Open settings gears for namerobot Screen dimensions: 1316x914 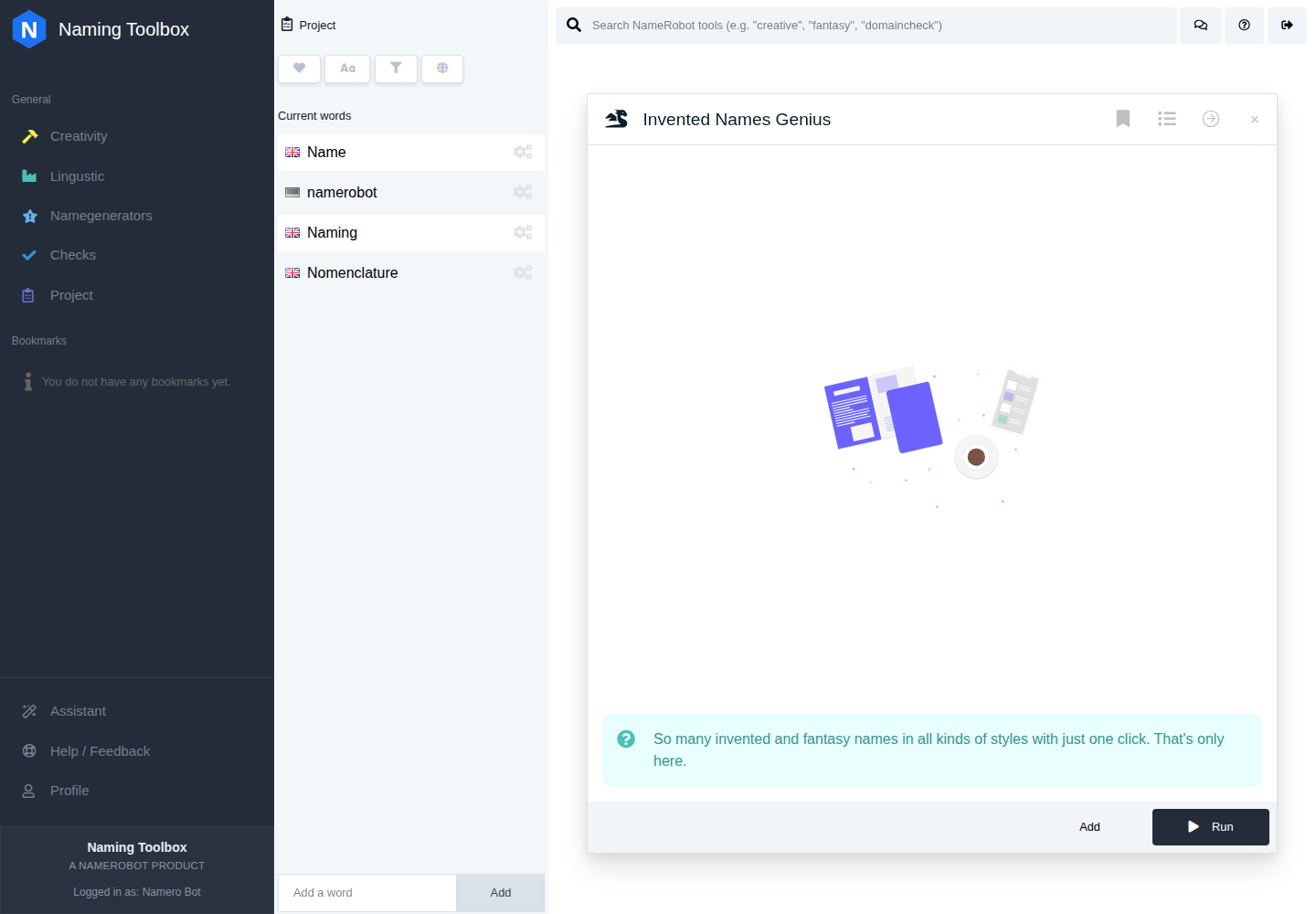click(x=523, y=193)
